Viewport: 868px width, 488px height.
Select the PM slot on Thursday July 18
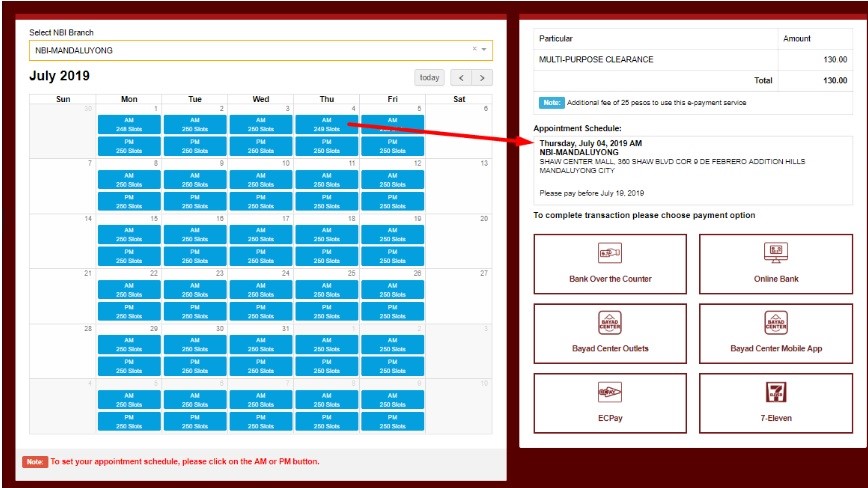(327, 256)
